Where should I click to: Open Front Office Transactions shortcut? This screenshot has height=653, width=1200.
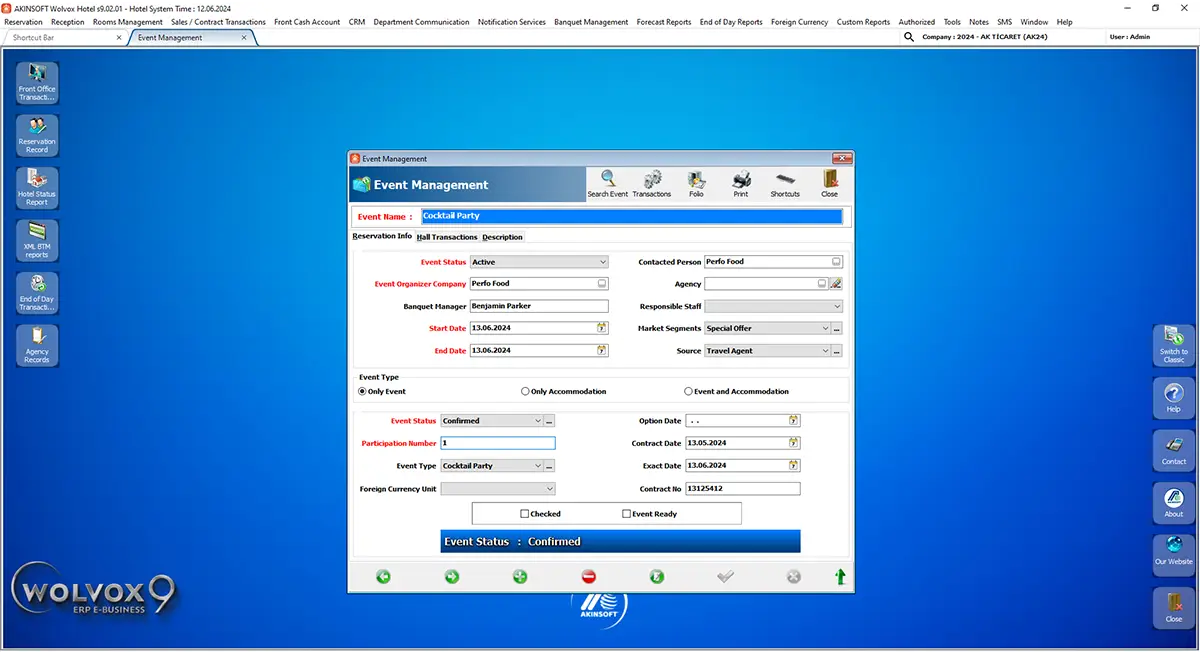click(37, 83)
